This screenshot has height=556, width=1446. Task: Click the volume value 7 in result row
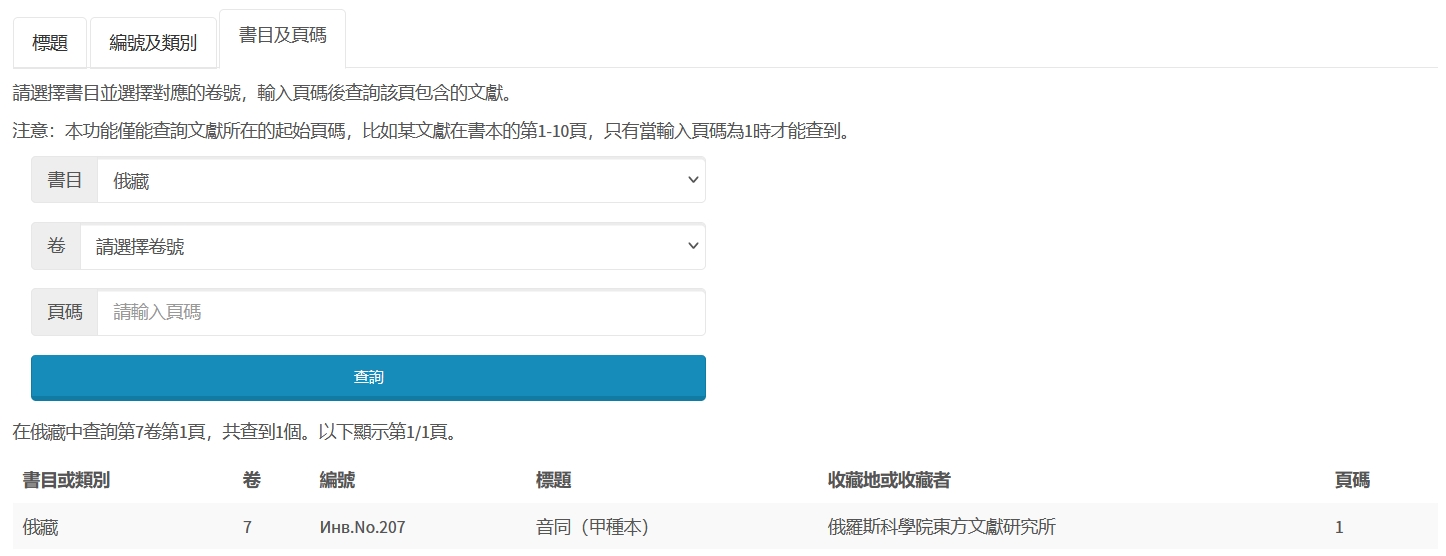pos(247,526)
